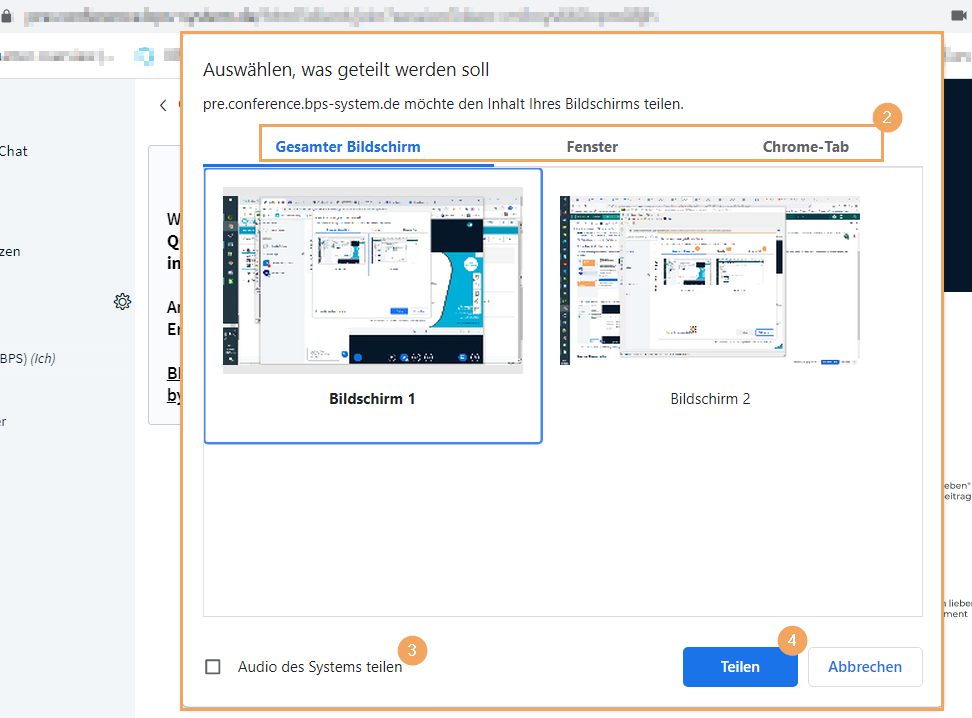The height and width of the screenshot is (718, 972).
Task: Click the camera icon in the address bar
Action: click(957, 17)
